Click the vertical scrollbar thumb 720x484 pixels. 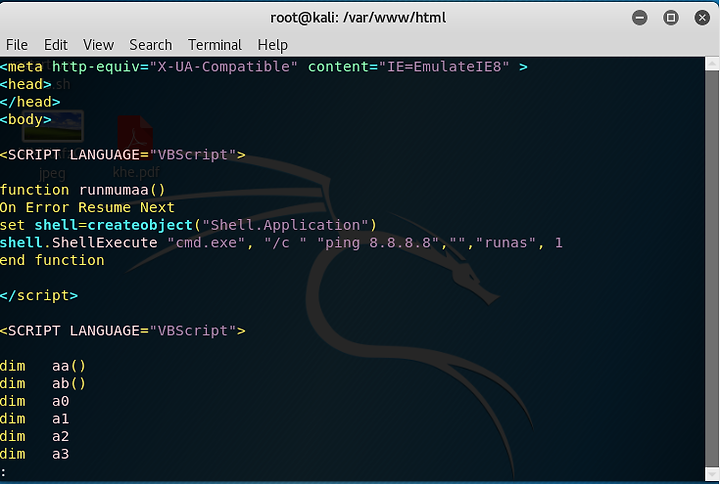click(x=712, y=269)
